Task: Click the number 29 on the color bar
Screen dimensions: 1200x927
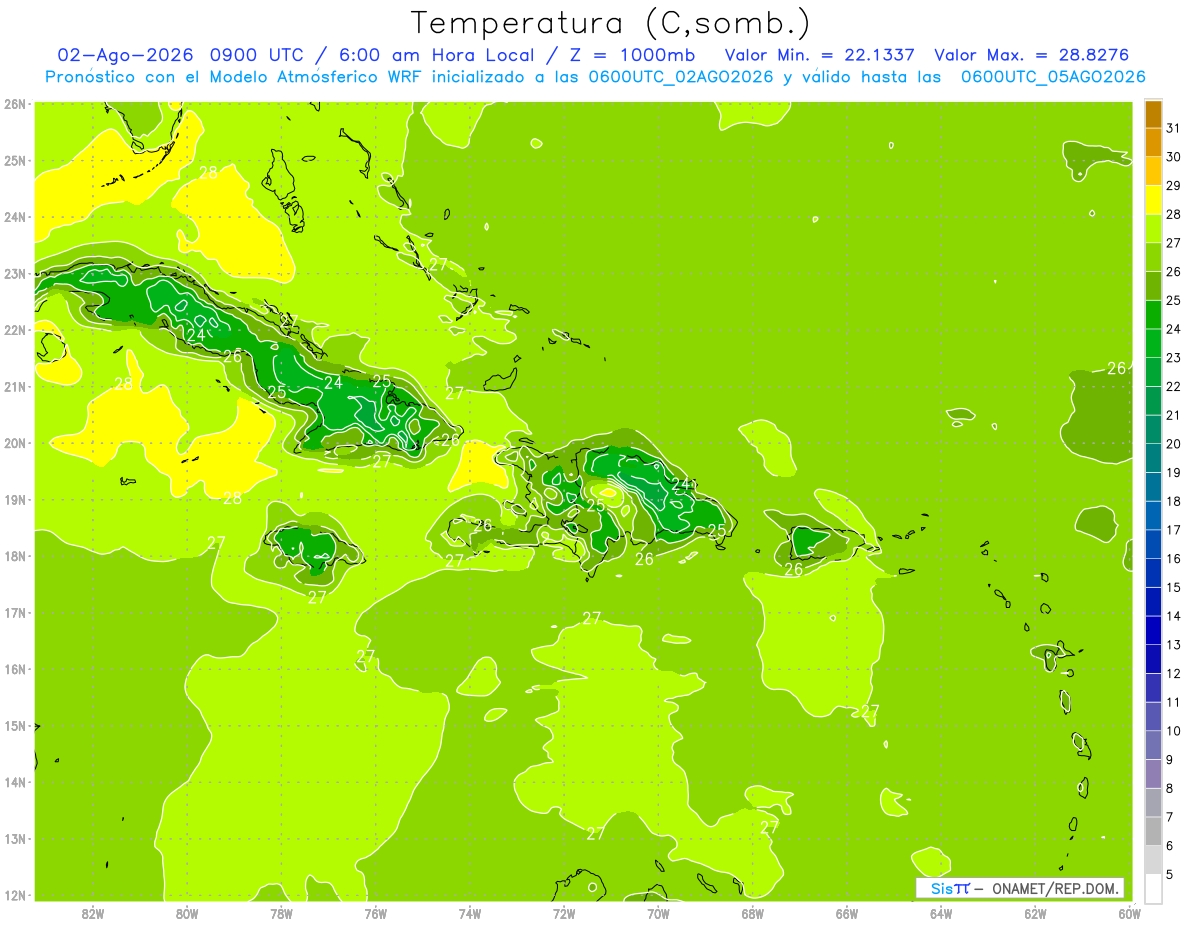Action: pyautogui.click(x=1173, y=186)
